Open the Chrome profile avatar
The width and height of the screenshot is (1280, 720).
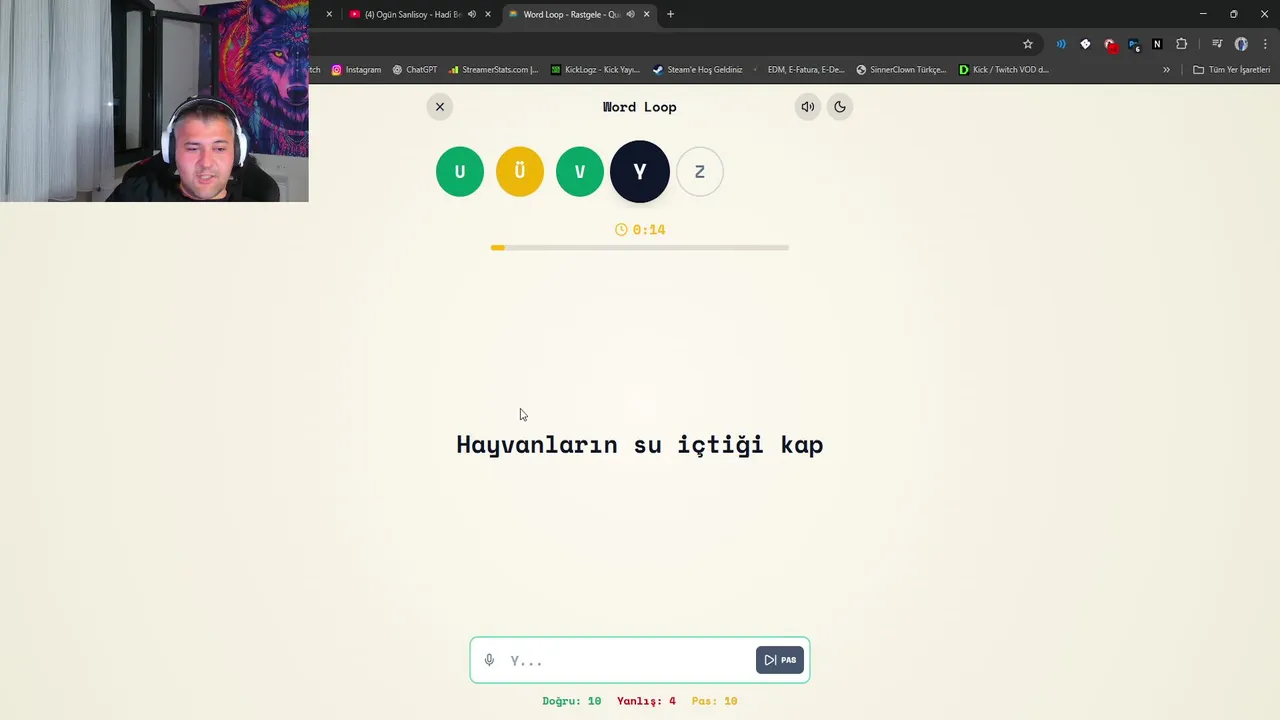click(1241, 44)
